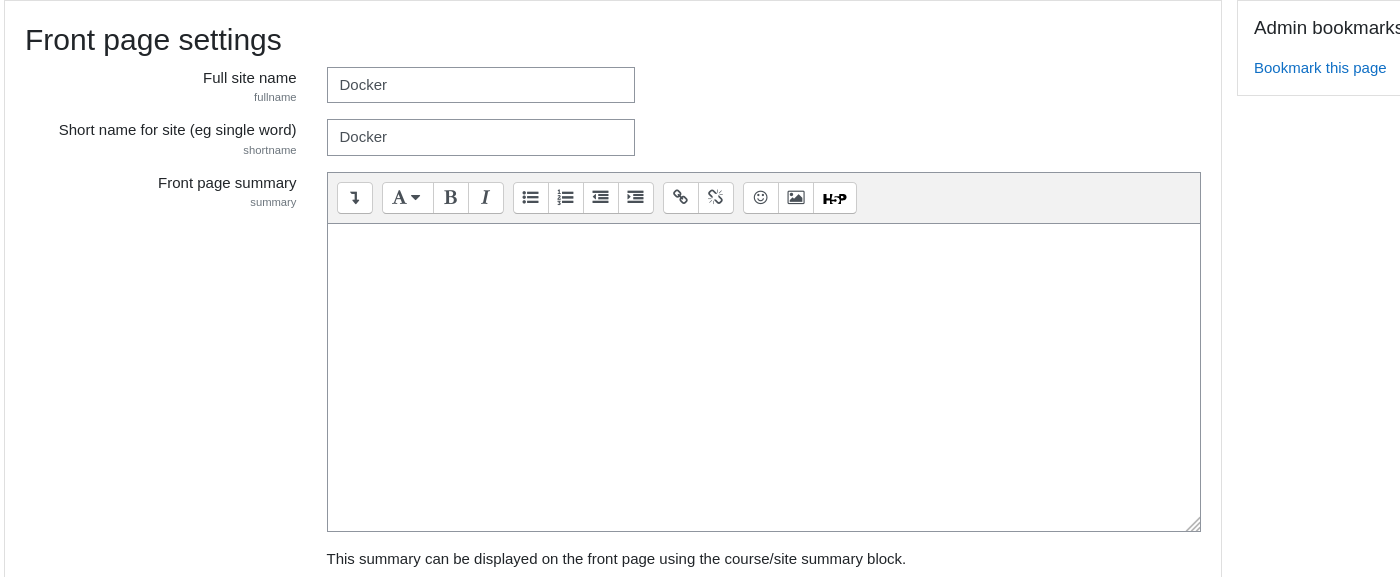Toggle bold formatting in summary editor
The width and height of the screenshot is (1400, 577).
451,198
